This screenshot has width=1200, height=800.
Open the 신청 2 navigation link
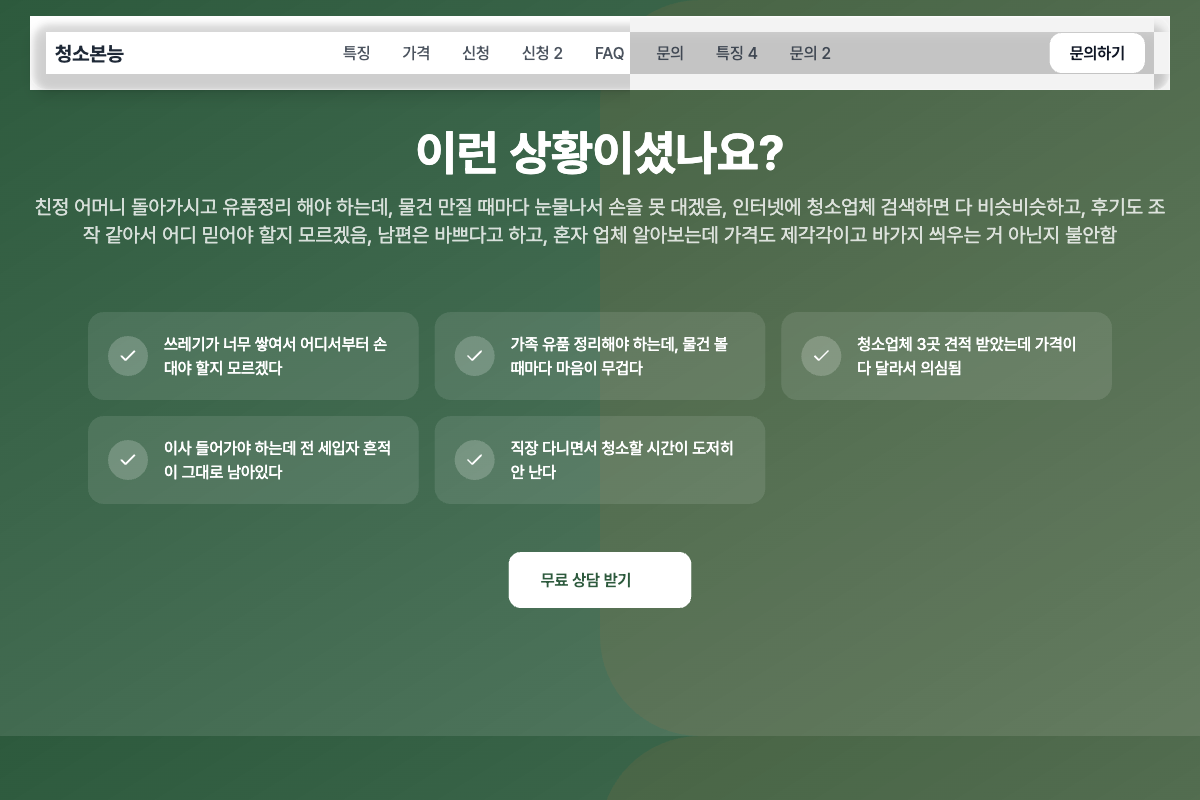[x=542, y=53]
